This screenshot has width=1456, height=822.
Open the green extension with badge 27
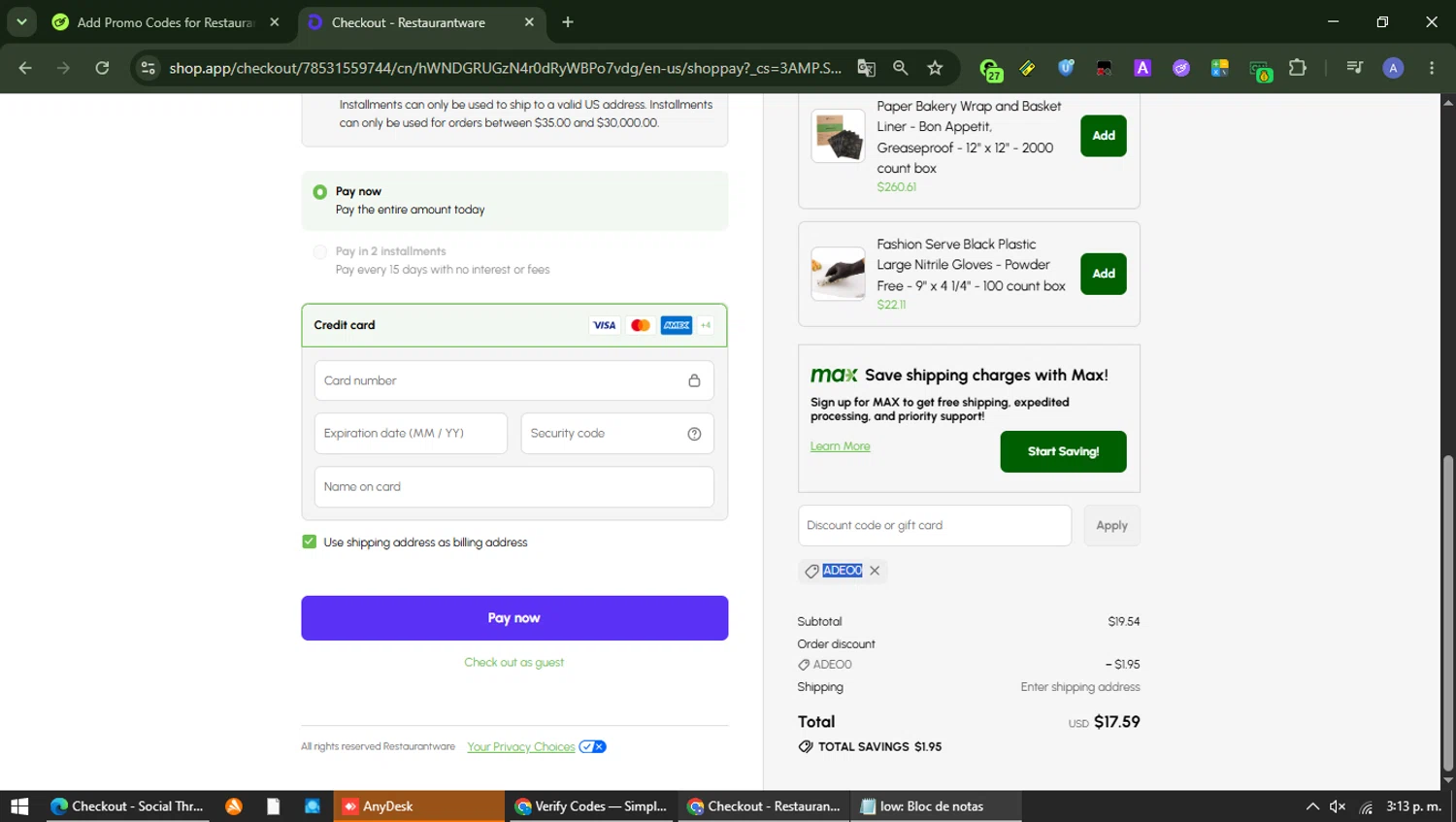click(990, 69)
